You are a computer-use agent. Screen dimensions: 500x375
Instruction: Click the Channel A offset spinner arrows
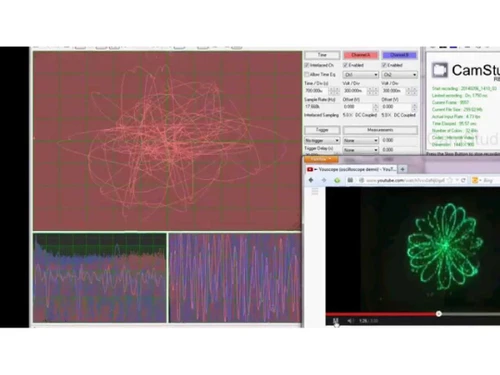click(376, 107)
